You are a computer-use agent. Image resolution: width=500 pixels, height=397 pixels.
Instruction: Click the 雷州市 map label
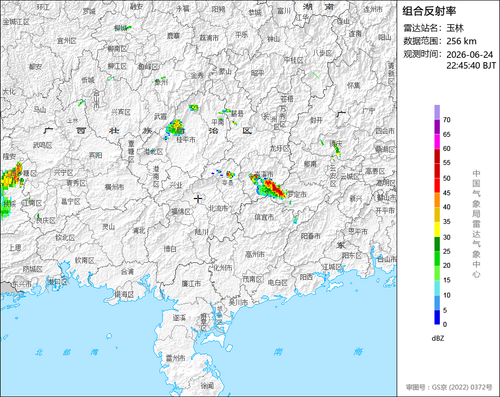coord(176,358)
